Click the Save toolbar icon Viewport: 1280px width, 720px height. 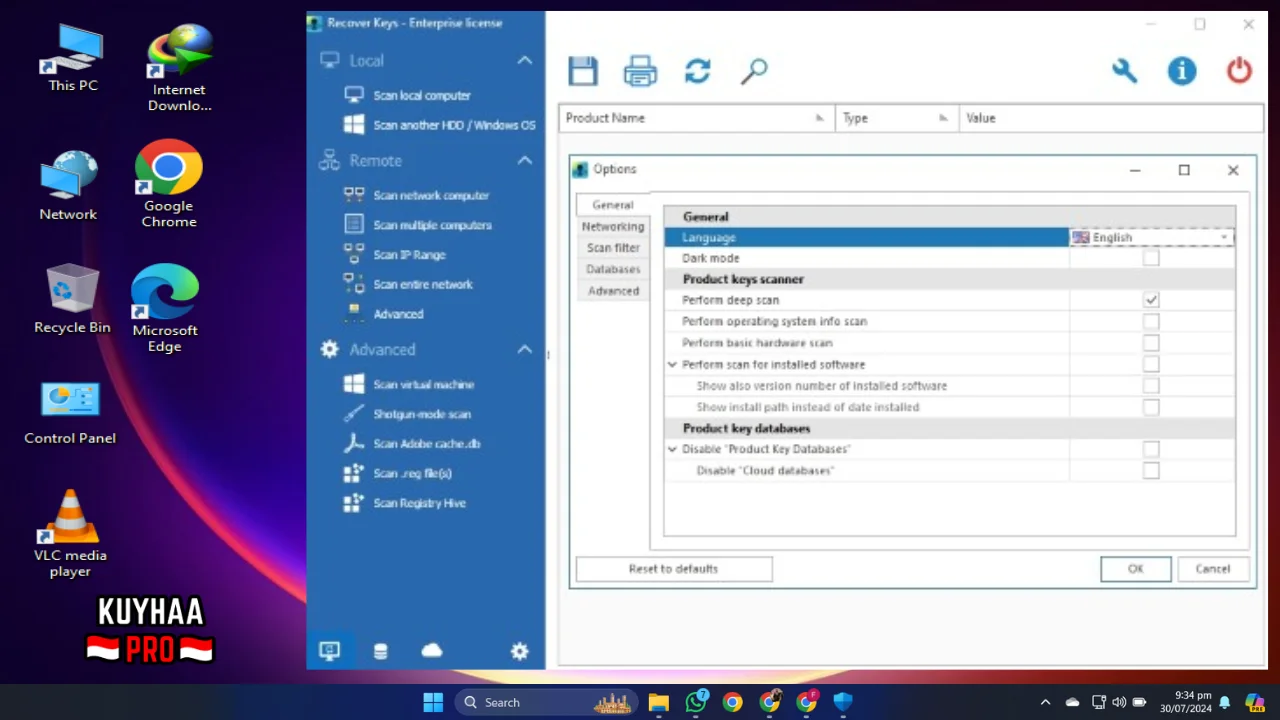pyautogui.click(x=583, y=71)
